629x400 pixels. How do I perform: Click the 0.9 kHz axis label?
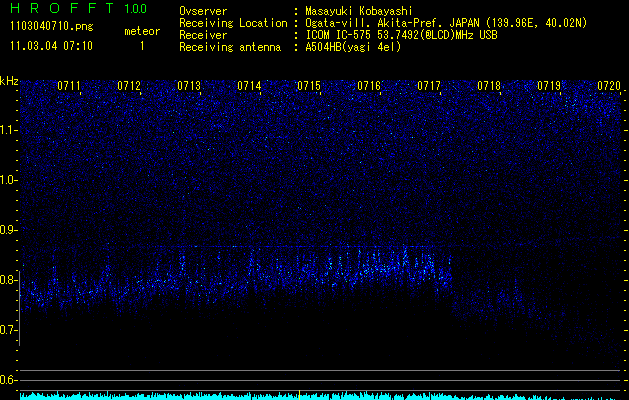[x=9, y=230]
